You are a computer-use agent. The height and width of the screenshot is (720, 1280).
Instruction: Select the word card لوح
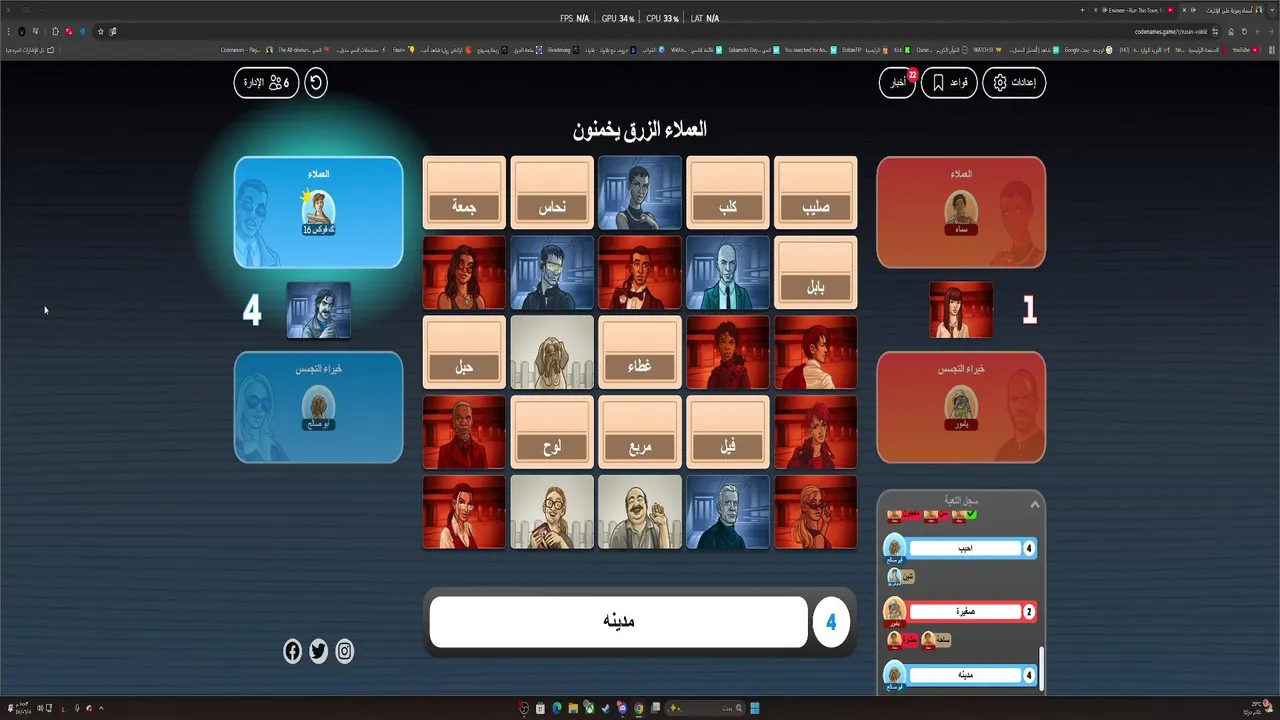pyautogui.click(x=552, y=432)
